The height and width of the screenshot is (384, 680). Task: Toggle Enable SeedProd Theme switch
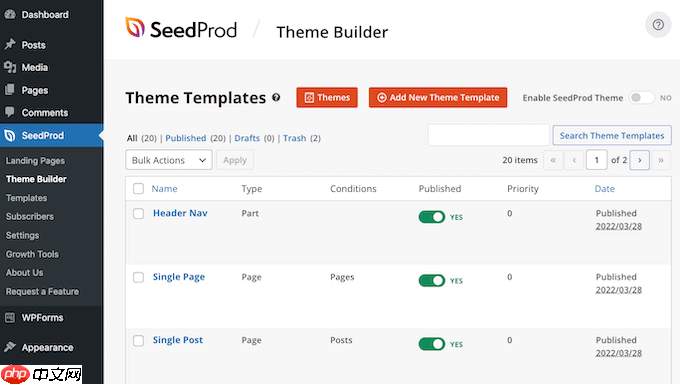(641, 98)
